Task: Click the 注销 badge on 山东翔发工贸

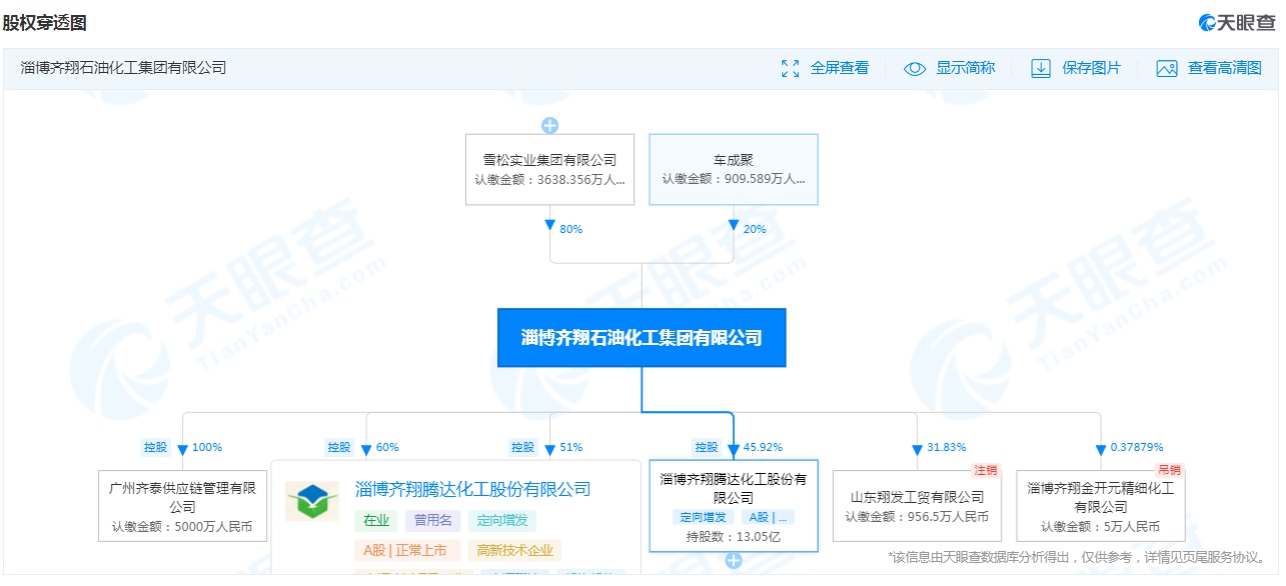Action: pos(986,470)
